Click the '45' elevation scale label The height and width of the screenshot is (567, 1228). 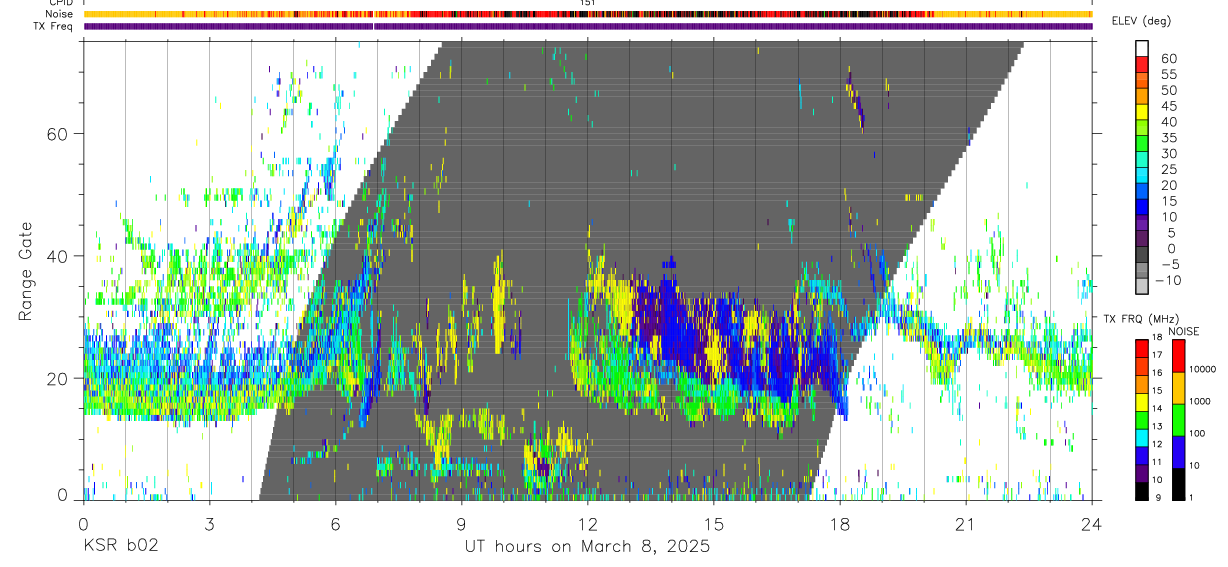click(1167, 106)
